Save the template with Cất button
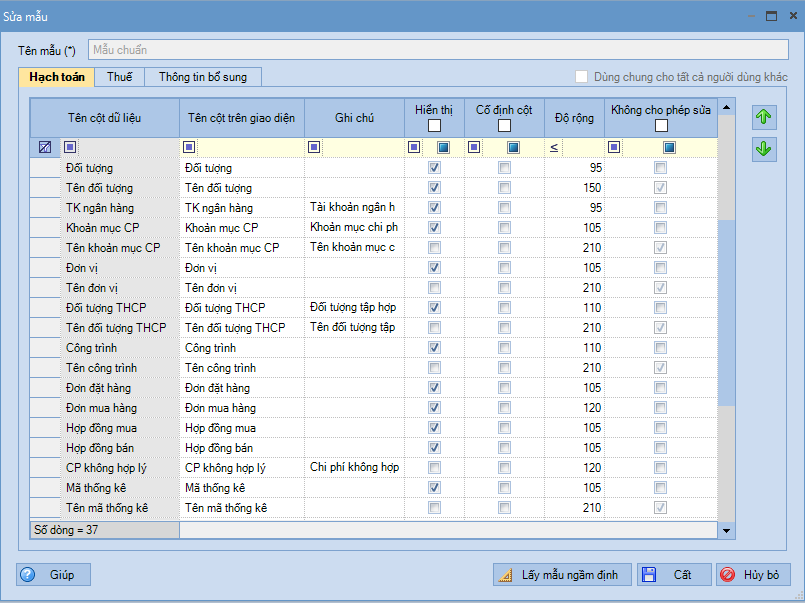The image size is (805, 603). [674, 574]
